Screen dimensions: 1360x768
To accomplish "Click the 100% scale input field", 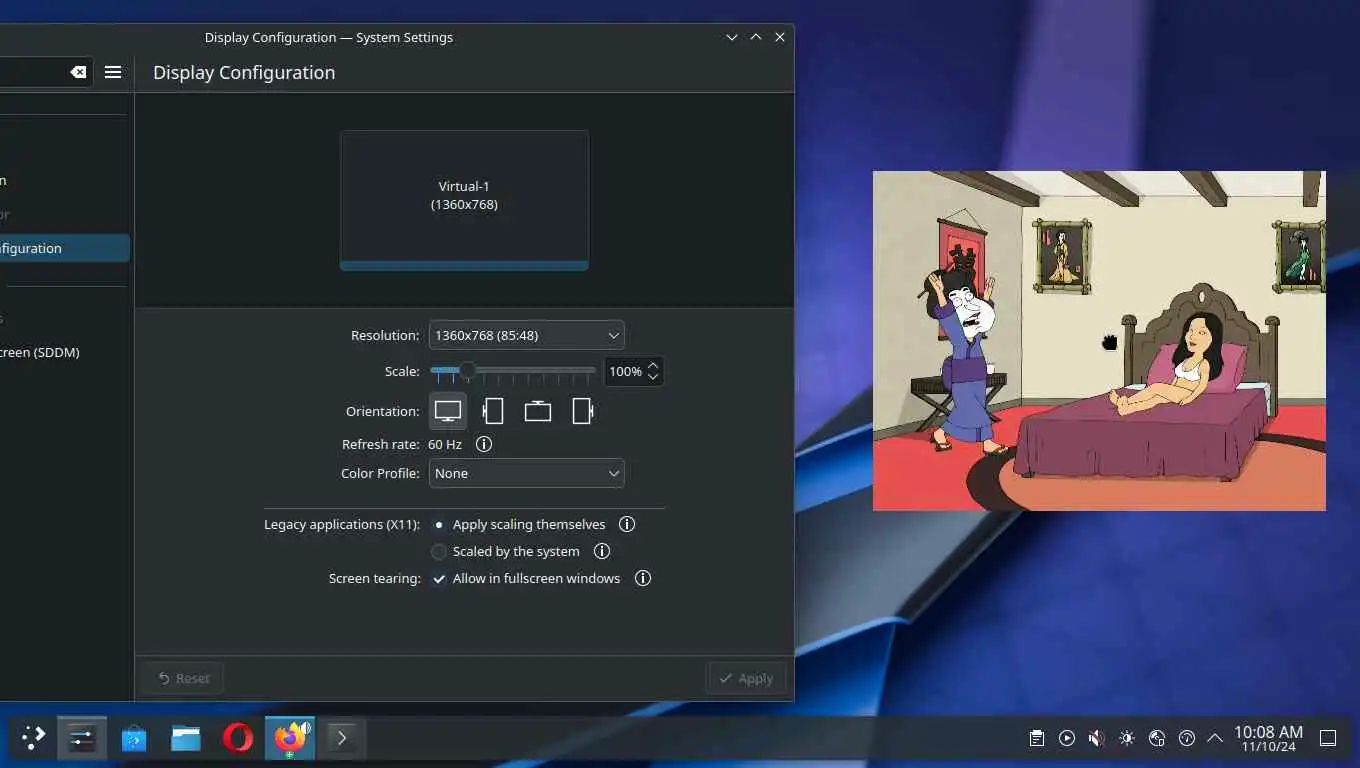I will 625,371.
